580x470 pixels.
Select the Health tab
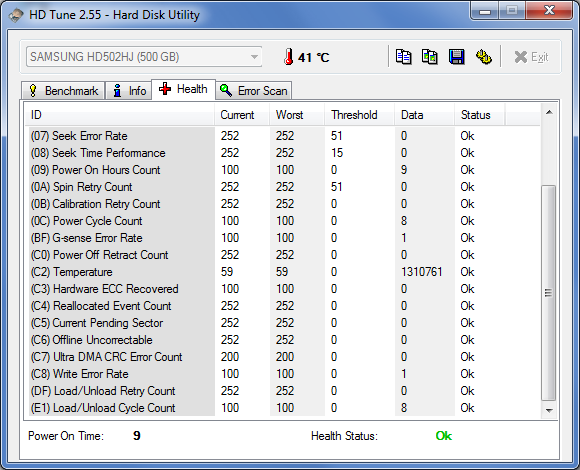[x=183, y=89]
